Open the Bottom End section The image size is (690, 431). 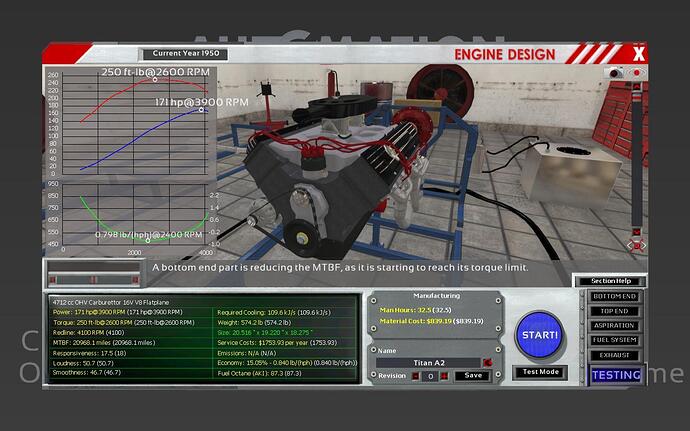pyautogui.click(x=613, y=297)
